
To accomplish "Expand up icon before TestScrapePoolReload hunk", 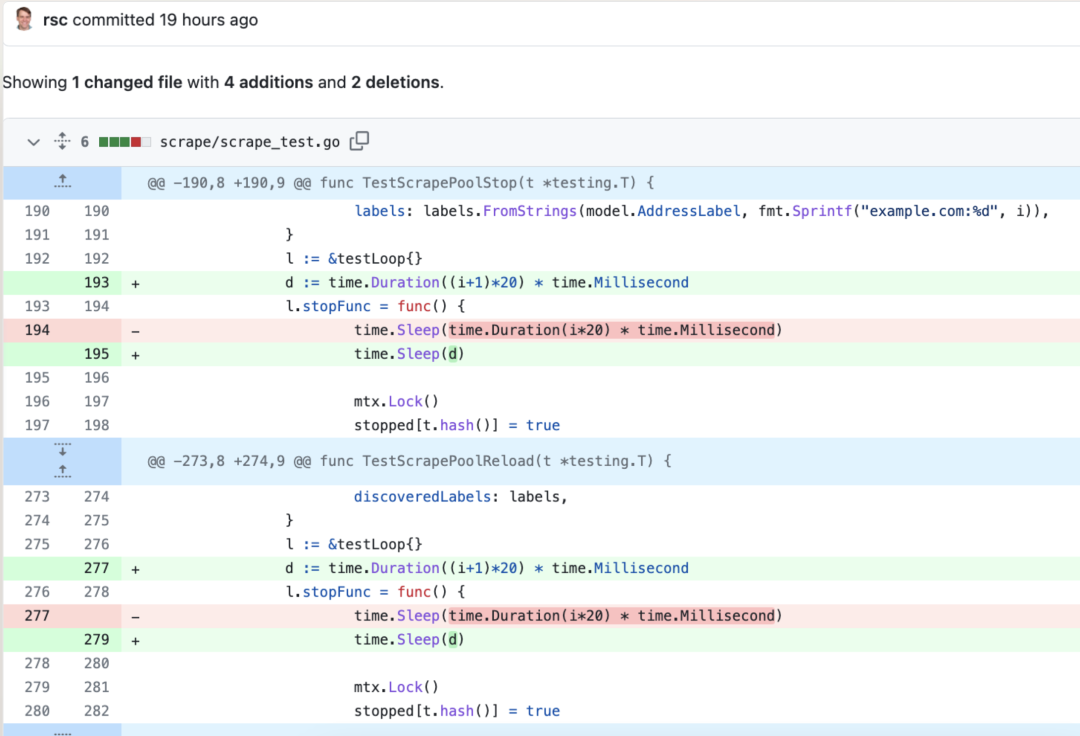I will (62, 470).
